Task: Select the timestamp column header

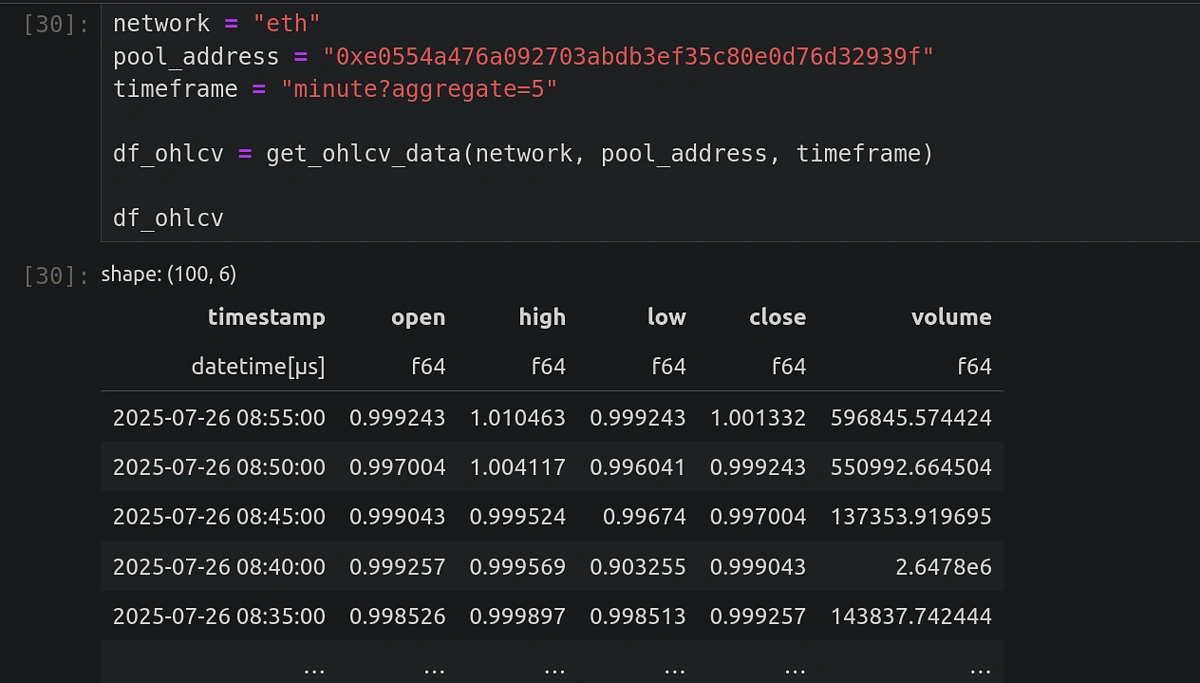Action: tap(266, 317)
